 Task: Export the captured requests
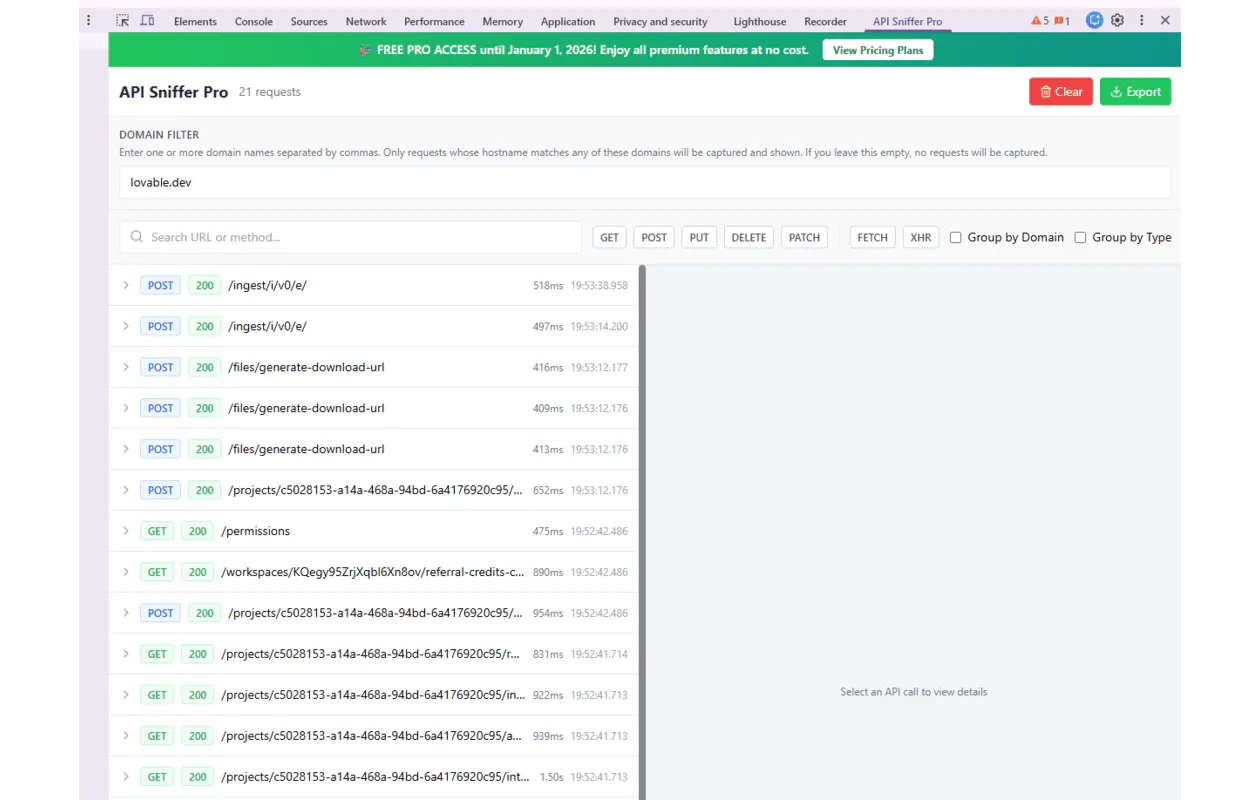point(1135,92)
